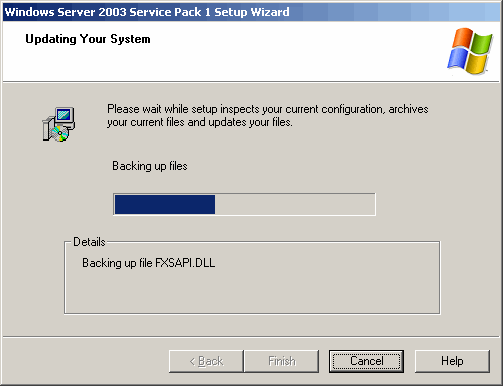Click the CD disc in setup icon
This screenshot has width=503, height=386.
click(x=60, y=134)
